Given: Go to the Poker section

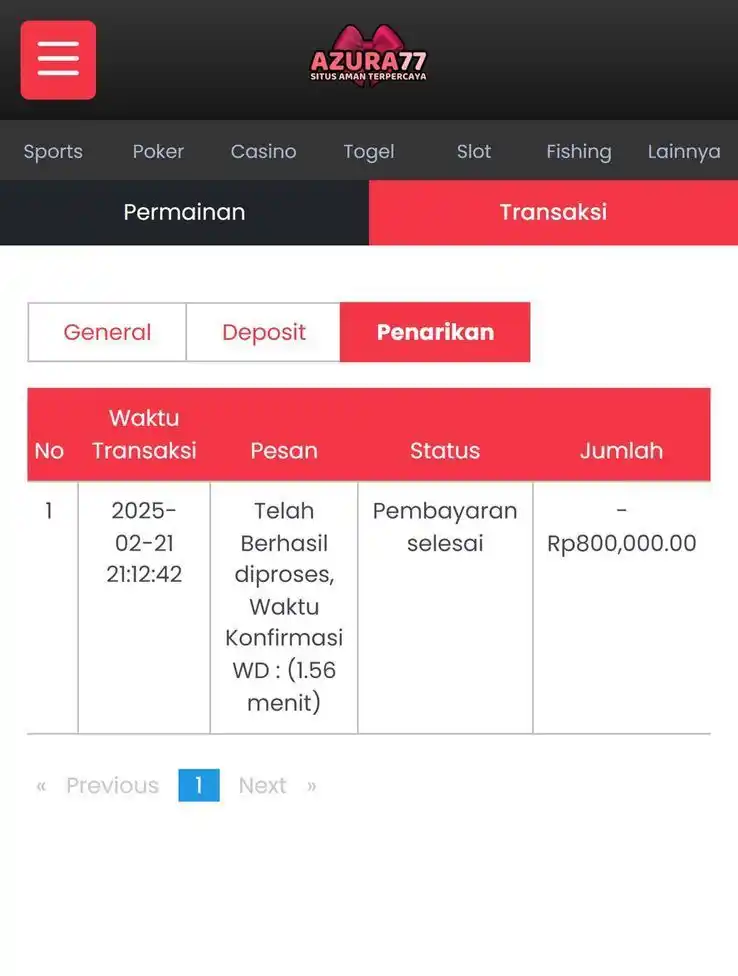Looking at the screenshot, I should pos(158,152).
